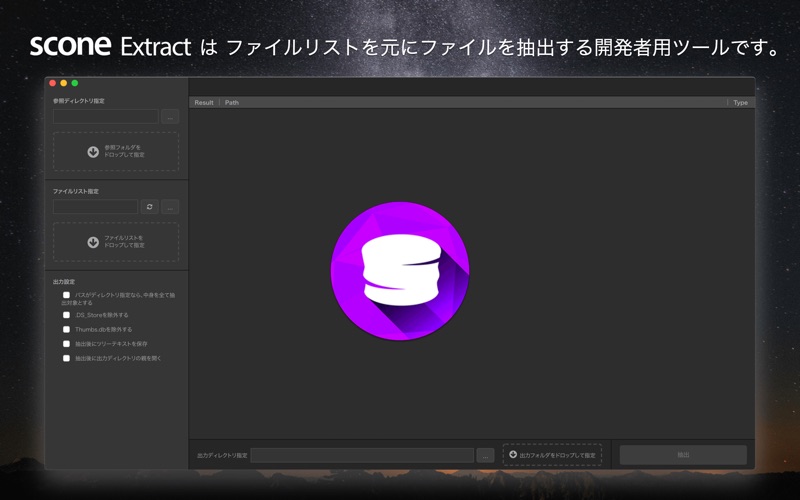Click the 参照フォルダをドロップして指定 drop area text

pyautogui.click(x=124, y=151)
